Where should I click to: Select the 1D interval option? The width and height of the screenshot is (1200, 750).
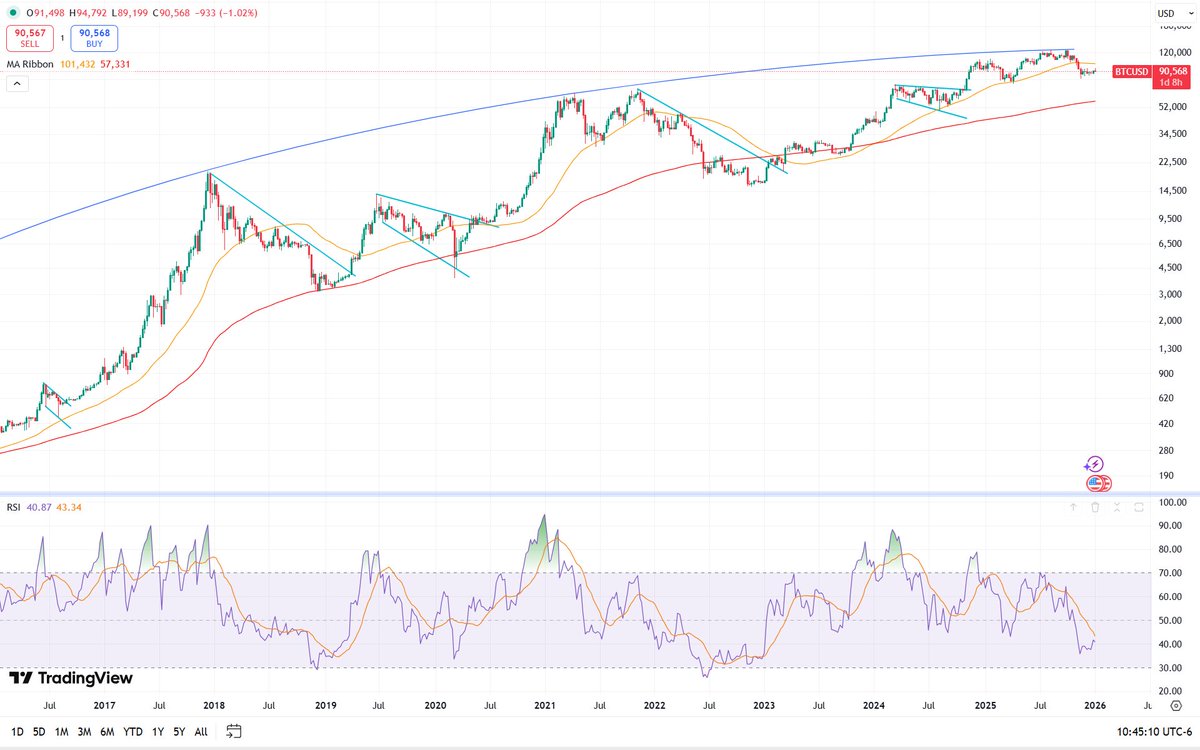(x=17, y=732)
